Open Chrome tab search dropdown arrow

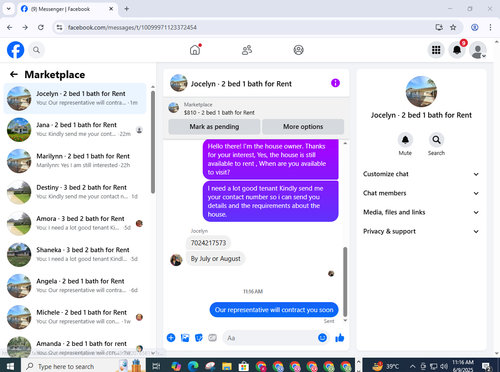pos(9,9)
